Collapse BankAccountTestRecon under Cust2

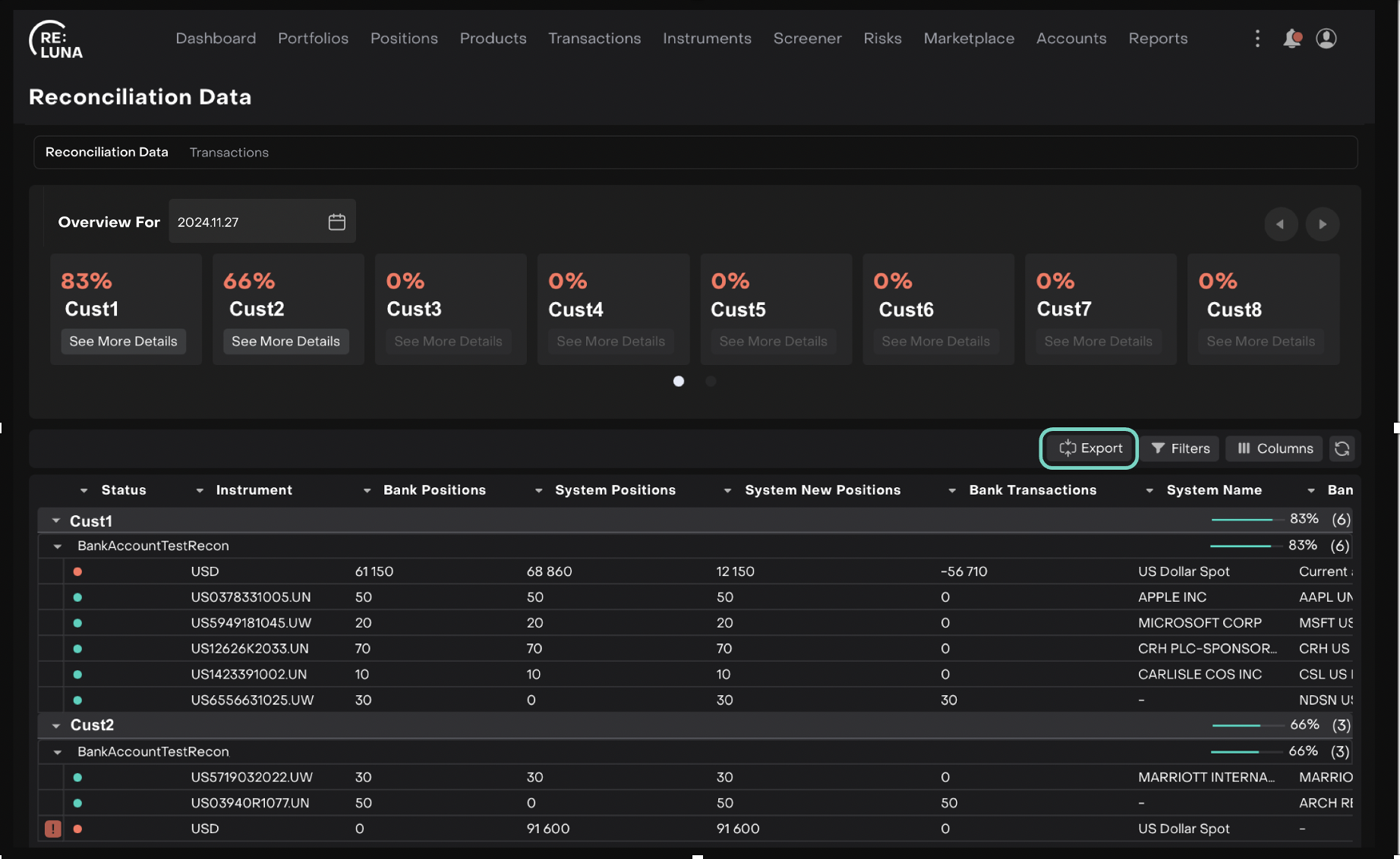point(58,751)
